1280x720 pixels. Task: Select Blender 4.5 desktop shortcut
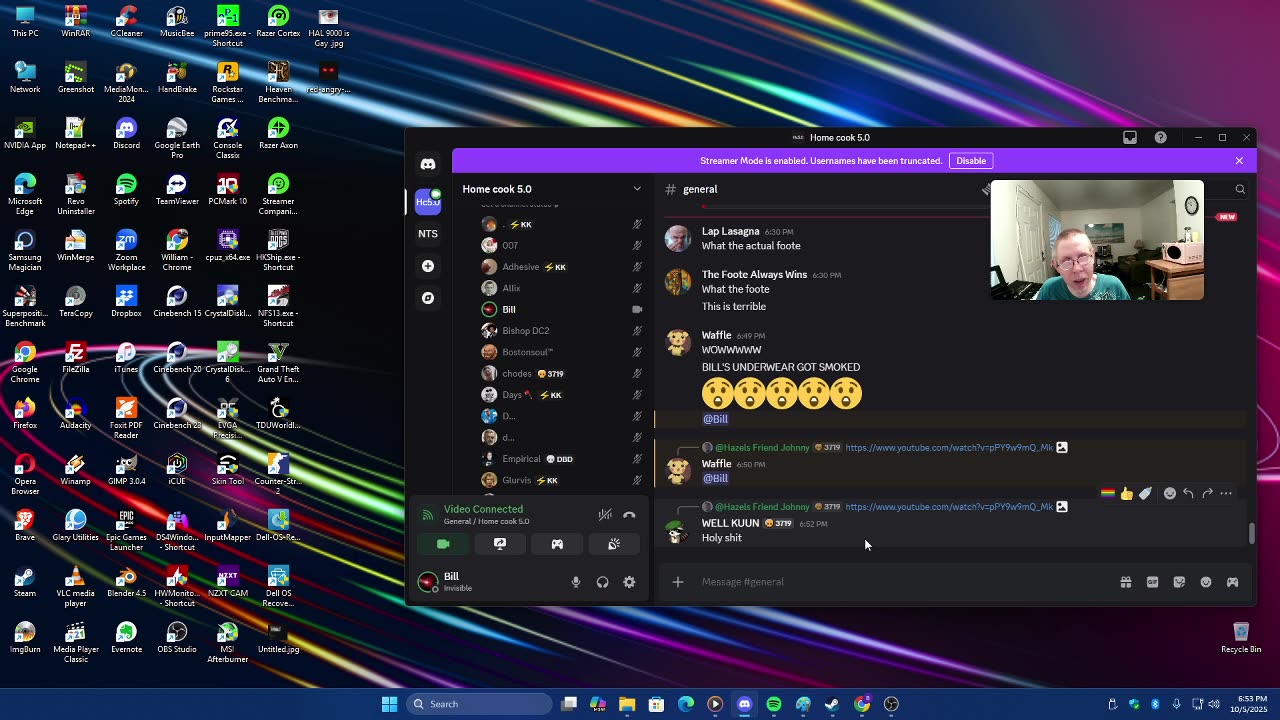coord(126,581)
